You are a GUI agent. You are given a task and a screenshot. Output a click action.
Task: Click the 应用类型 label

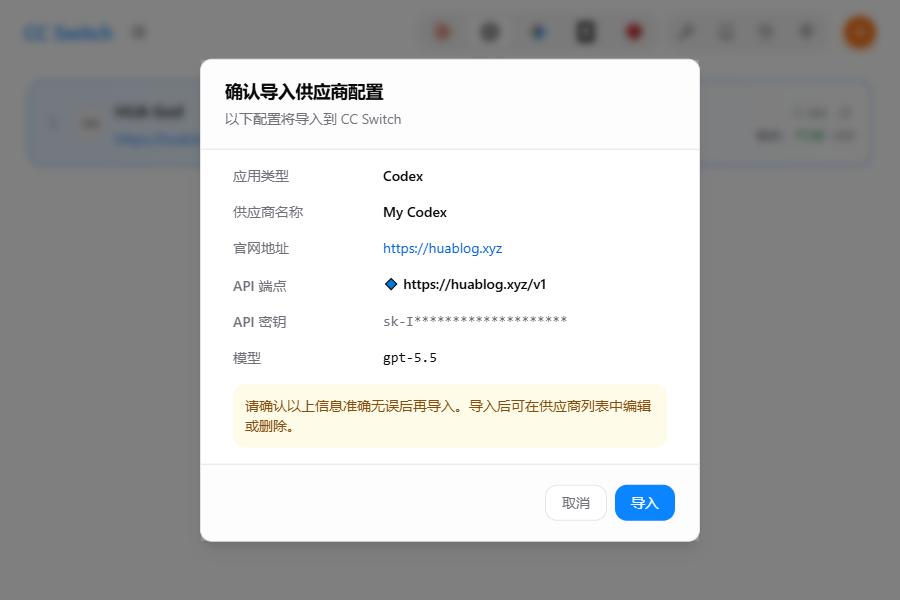[x=261, y=176]
